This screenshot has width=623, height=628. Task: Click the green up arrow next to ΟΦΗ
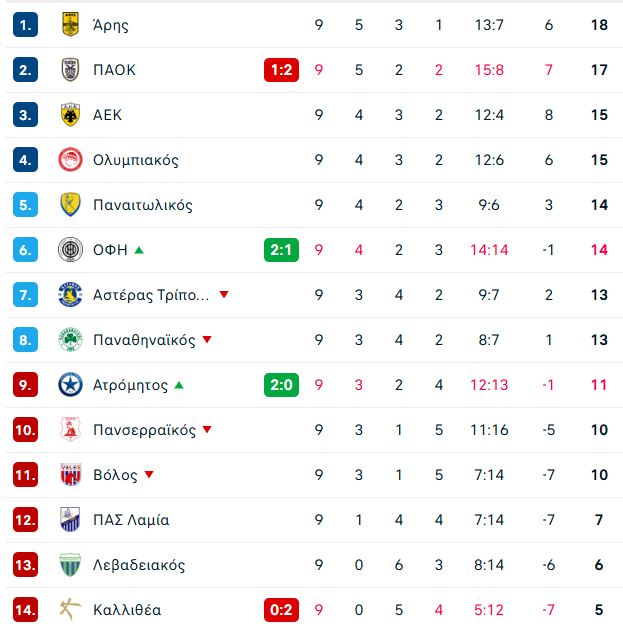click(139, 250)
